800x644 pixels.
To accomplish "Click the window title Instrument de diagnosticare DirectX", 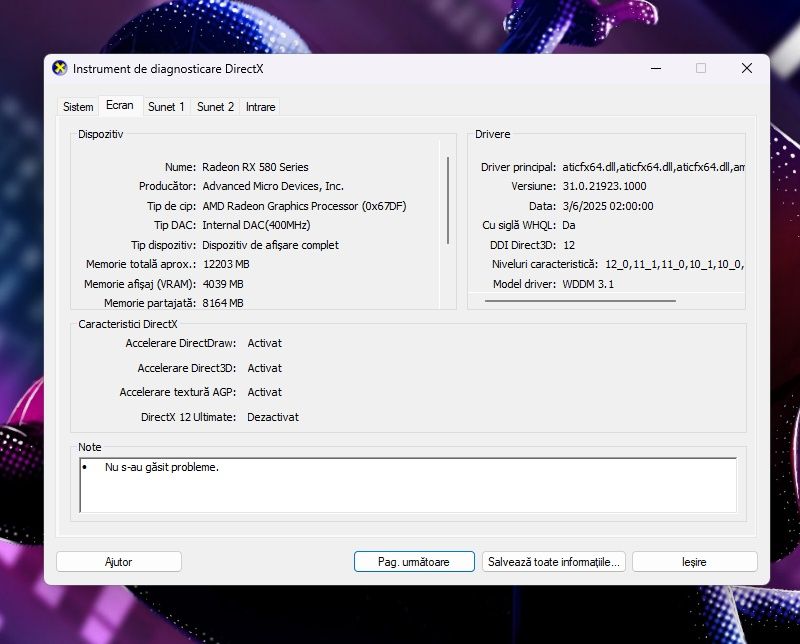I will (x=168, y=69).
